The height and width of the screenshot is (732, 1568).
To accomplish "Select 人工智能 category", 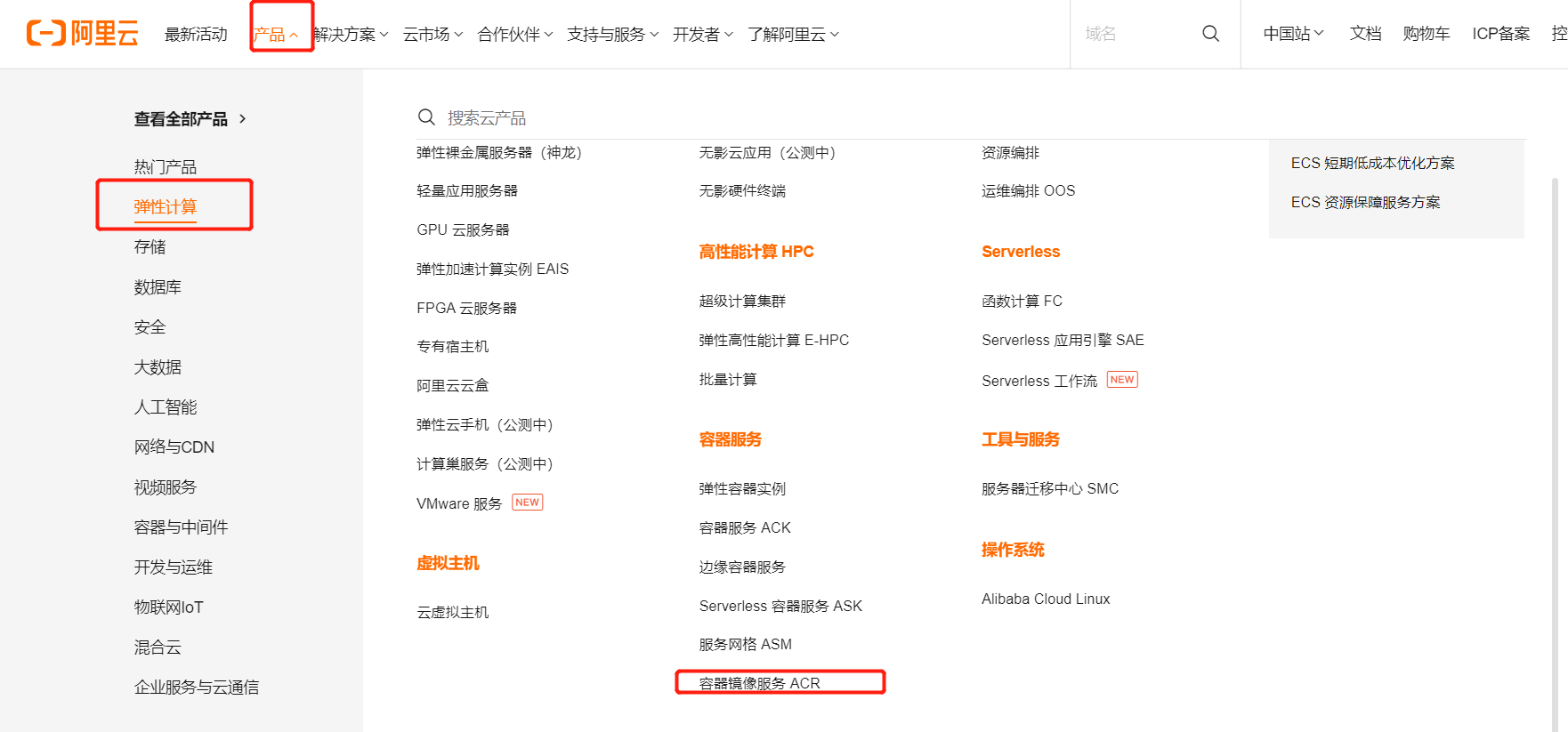I will [x=166, y=406].
